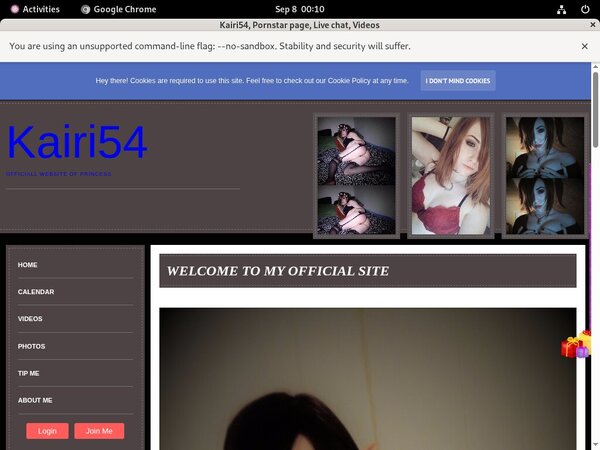Go to the Home menu item
This screenshot has height=450, width=600.
tap(28, 265)
